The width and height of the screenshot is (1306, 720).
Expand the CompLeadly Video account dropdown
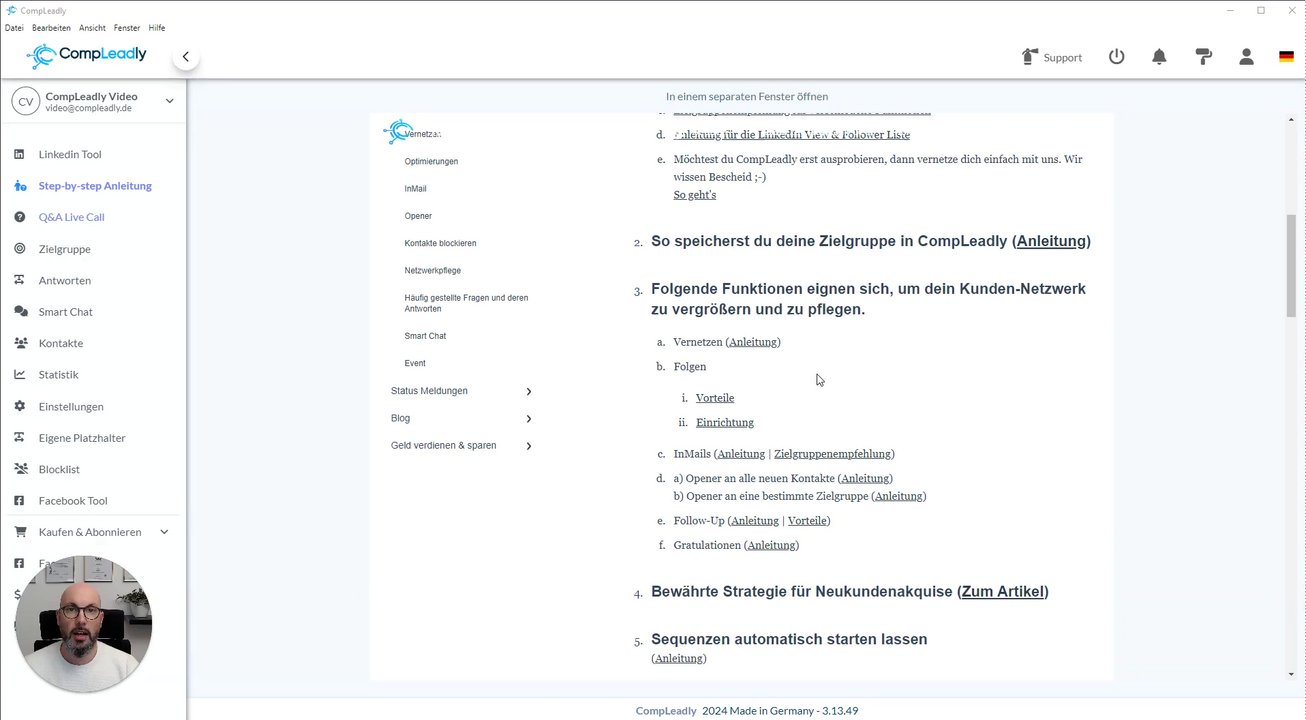tap(169, 101)
